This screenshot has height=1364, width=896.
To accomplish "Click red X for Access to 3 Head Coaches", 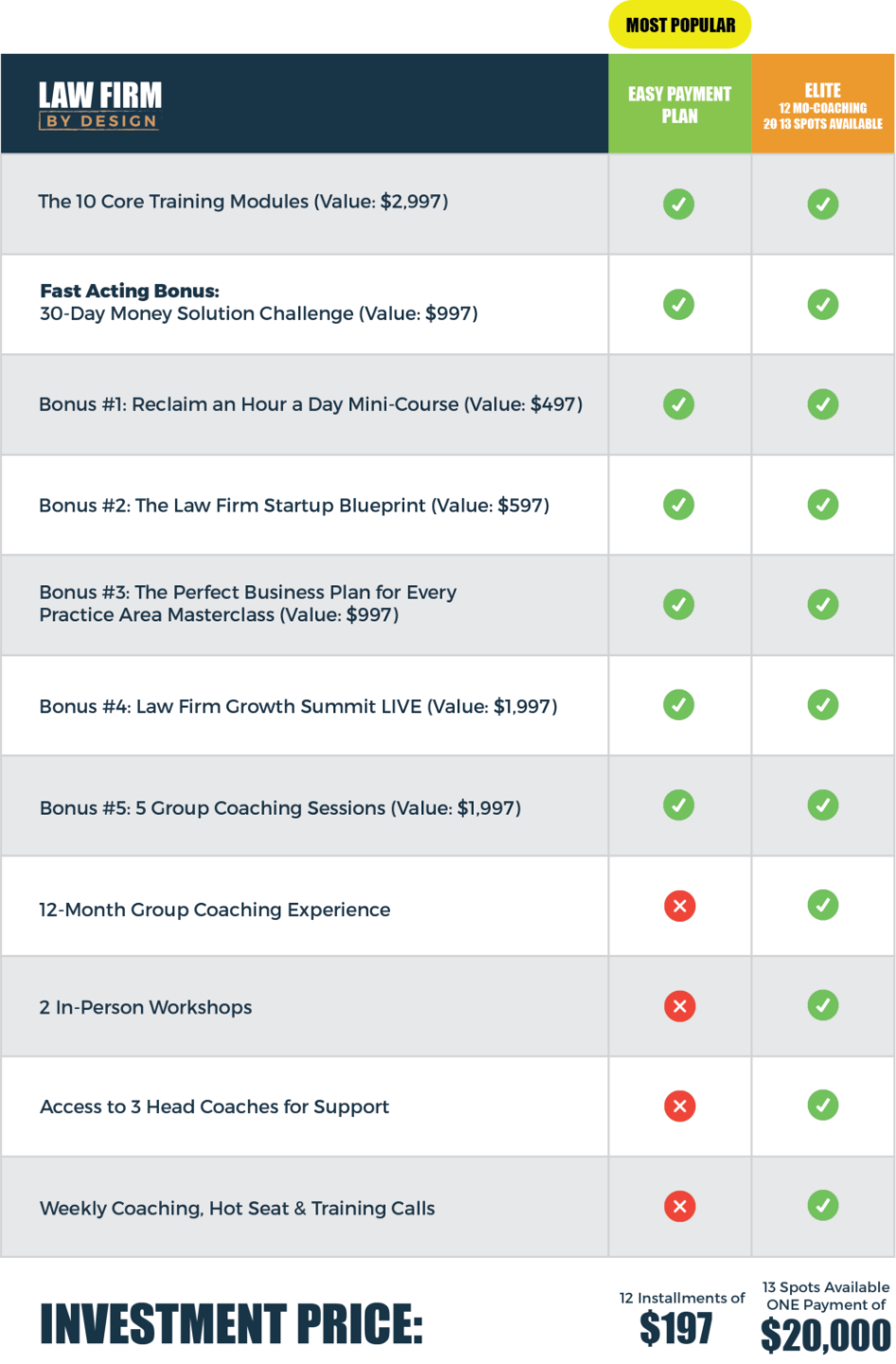I will (679, 1105).
